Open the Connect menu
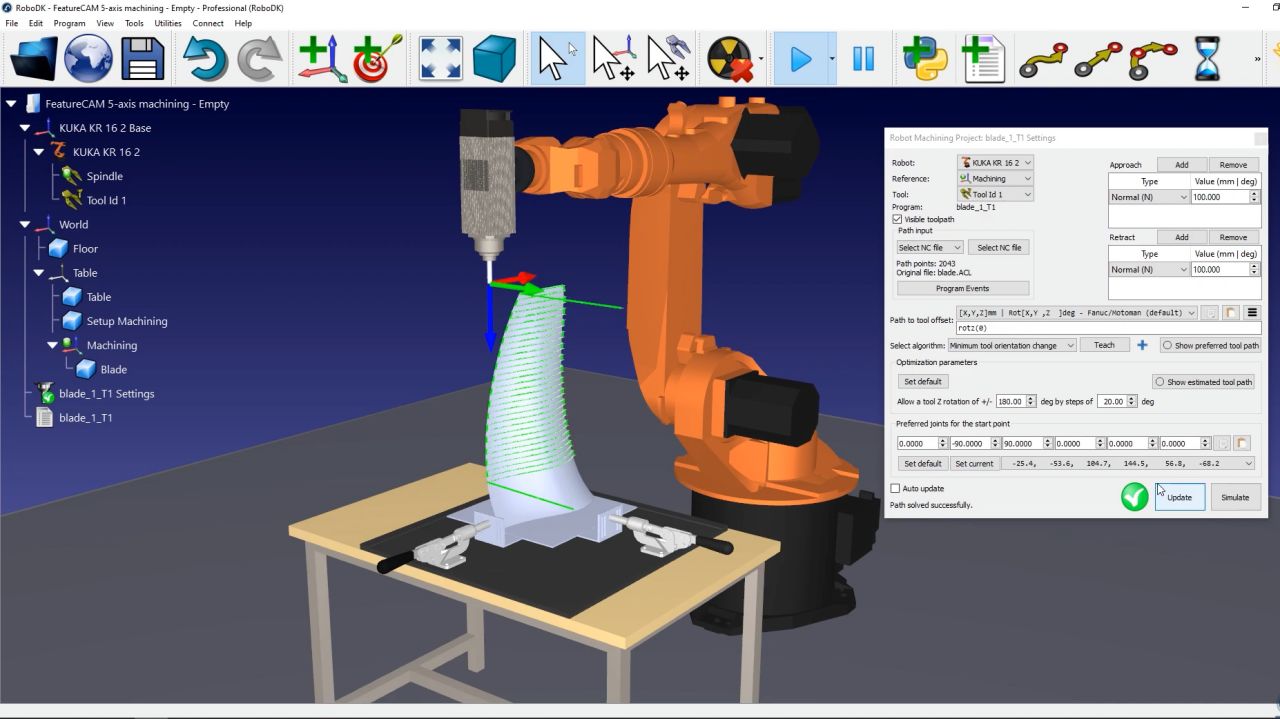 click(208, 23)
